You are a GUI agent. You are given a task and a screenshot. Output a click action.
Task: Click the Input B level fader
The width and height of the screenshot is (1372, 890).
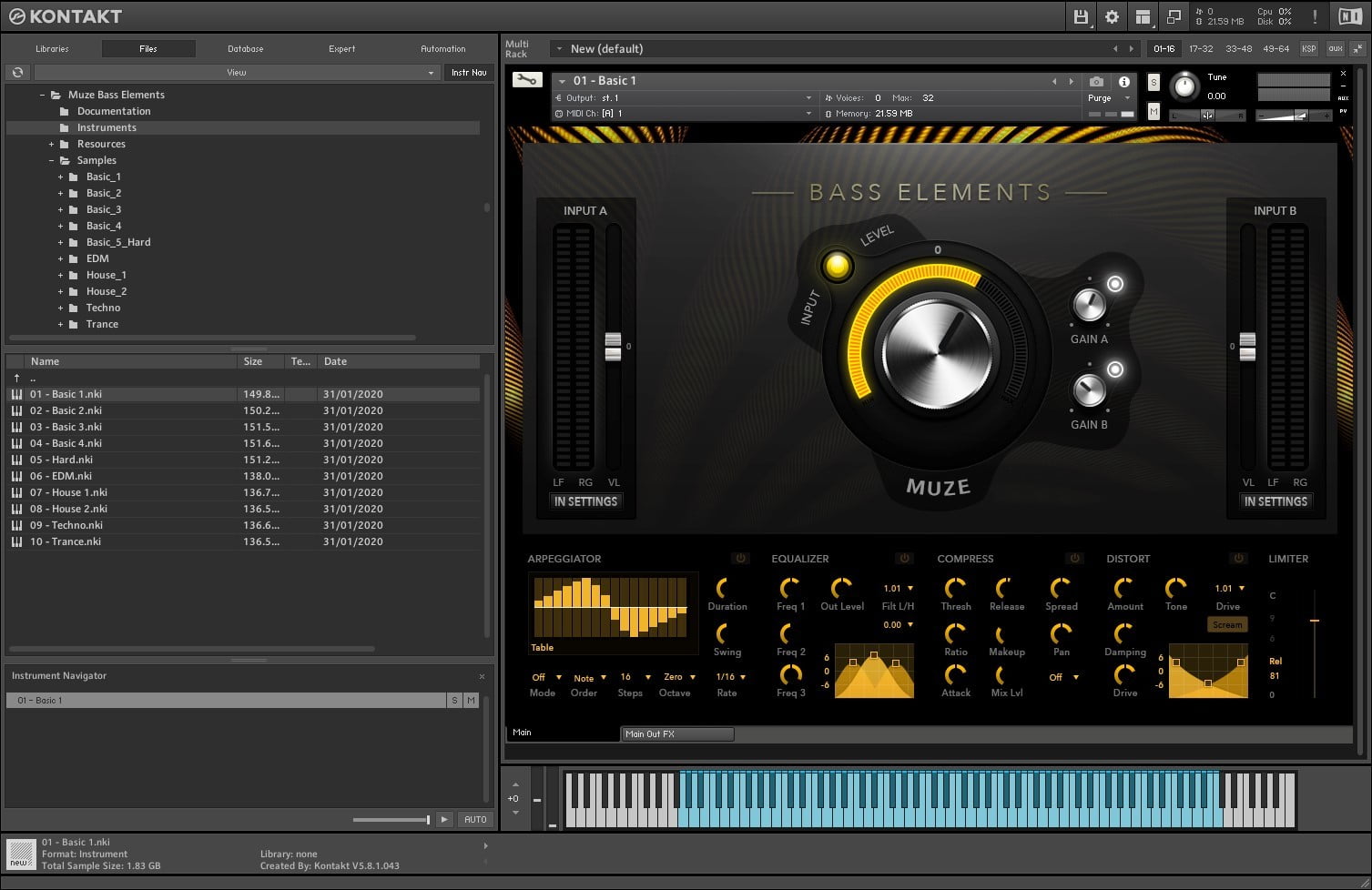[x=1247, y=347]
